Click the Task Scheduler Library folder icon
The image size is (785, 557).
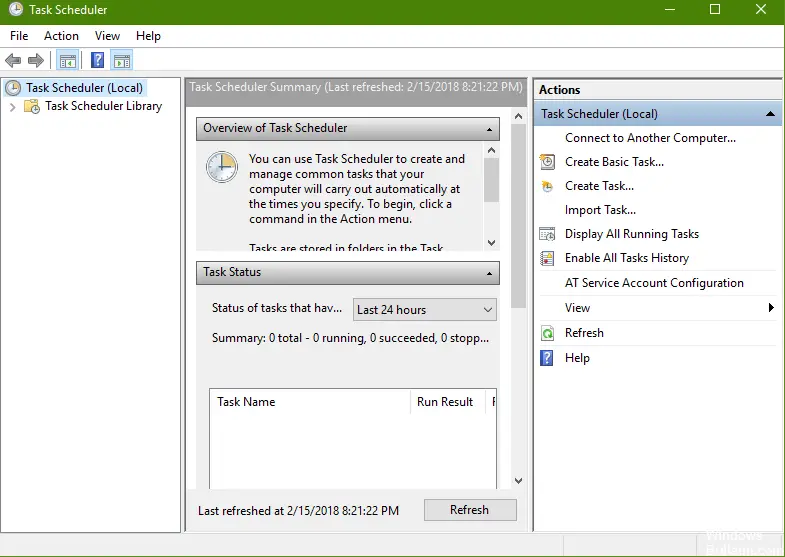(32, 106)
